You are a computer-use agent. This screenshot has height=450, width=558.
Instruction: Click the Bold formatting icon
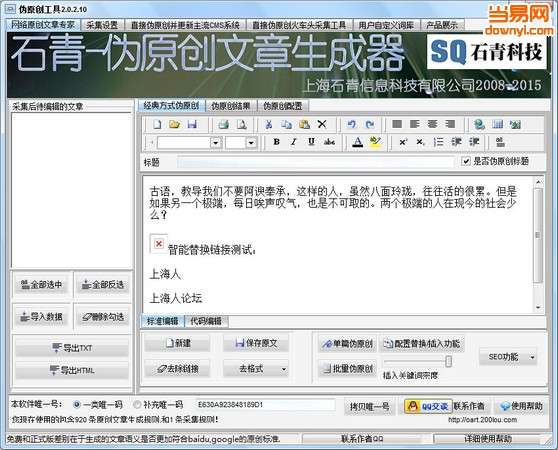click(276, 142)
